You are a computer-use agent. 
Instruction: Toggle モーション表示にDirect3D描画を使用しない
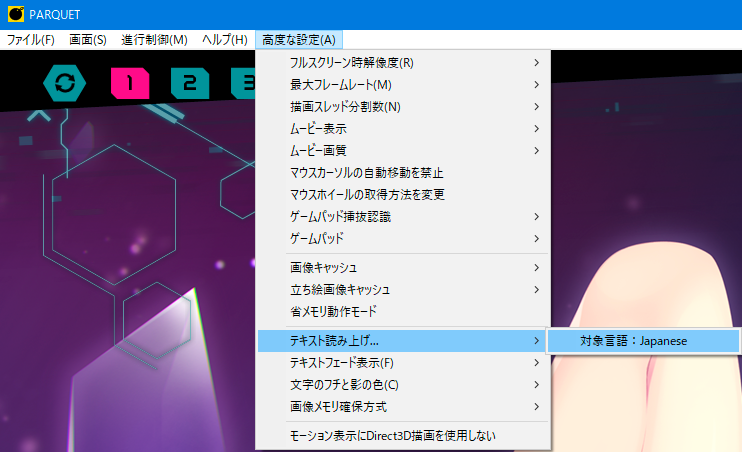tap(392, 435)
